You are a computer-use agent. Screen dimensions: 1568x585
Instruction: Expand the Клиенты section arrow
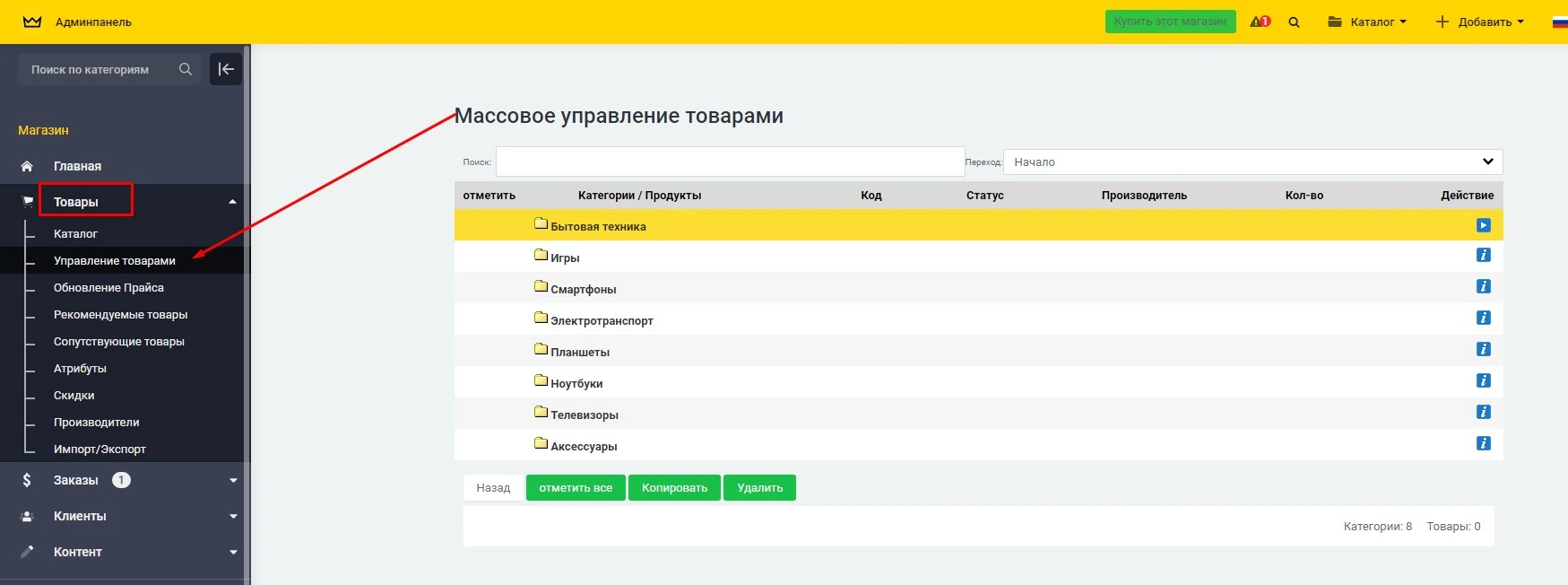coord(233,516)
